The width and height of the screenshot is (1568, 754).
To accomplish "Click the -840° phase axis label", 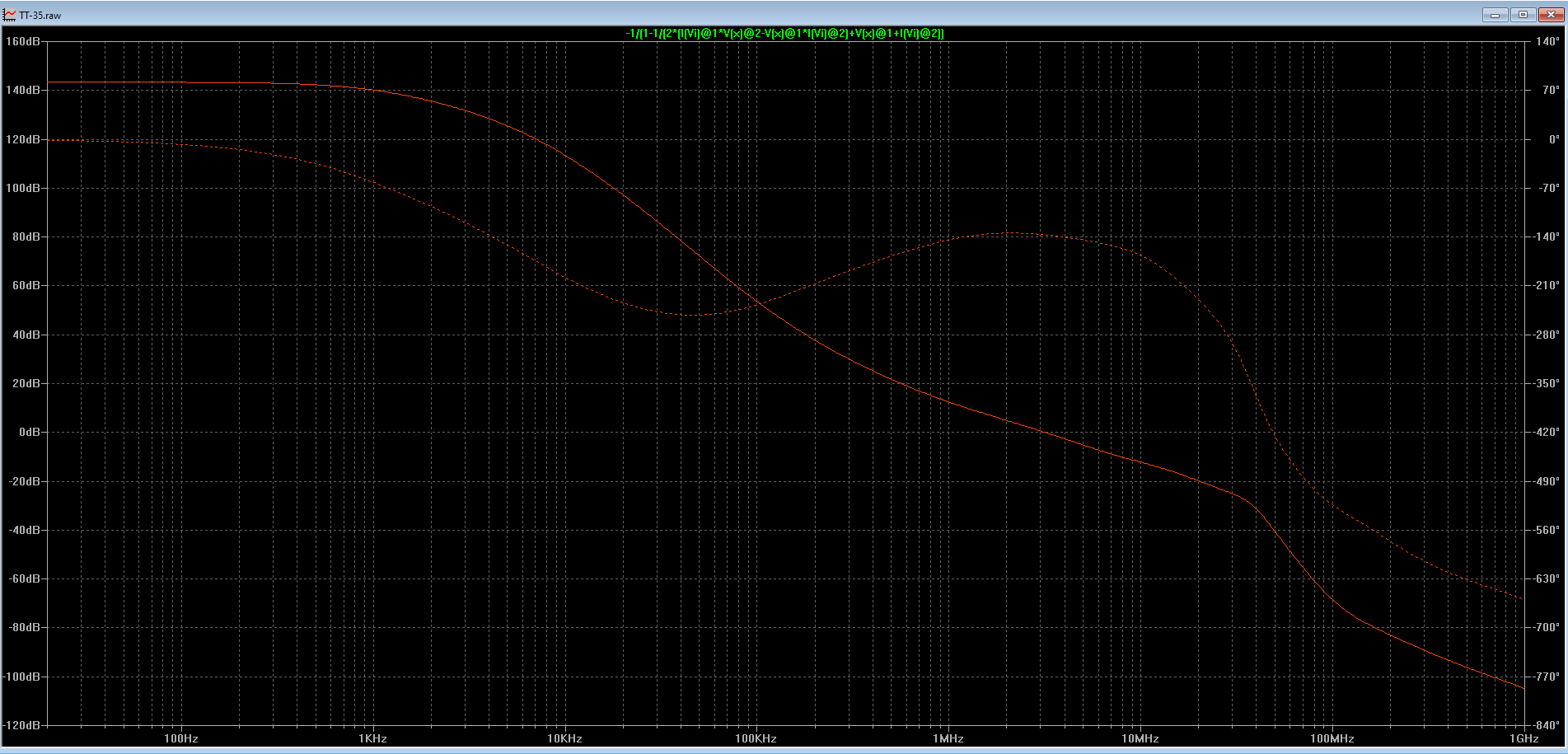I will tap(1546, 725).
